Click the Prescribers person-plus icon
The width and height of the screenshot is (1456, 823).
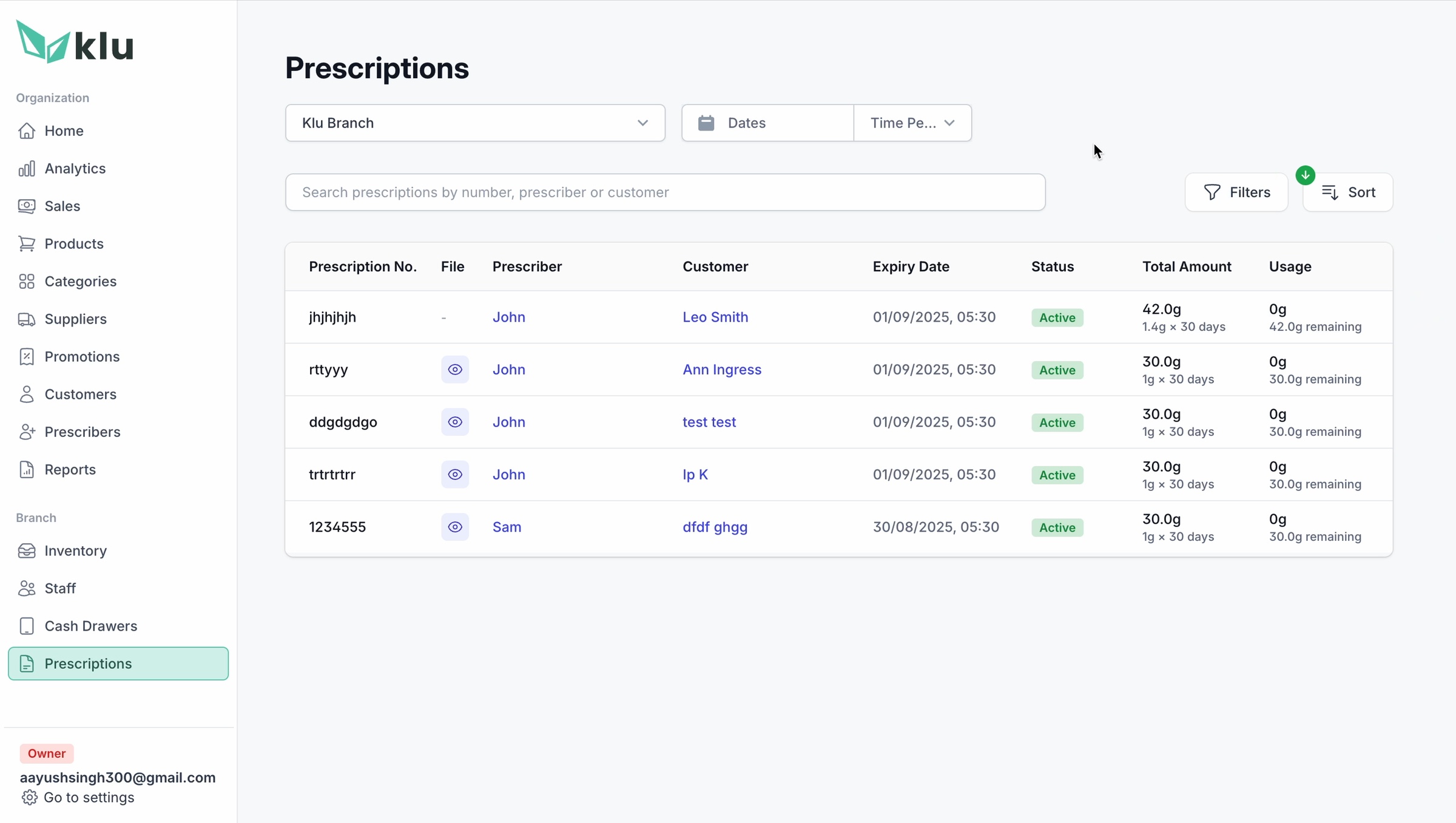coord(27,432)
